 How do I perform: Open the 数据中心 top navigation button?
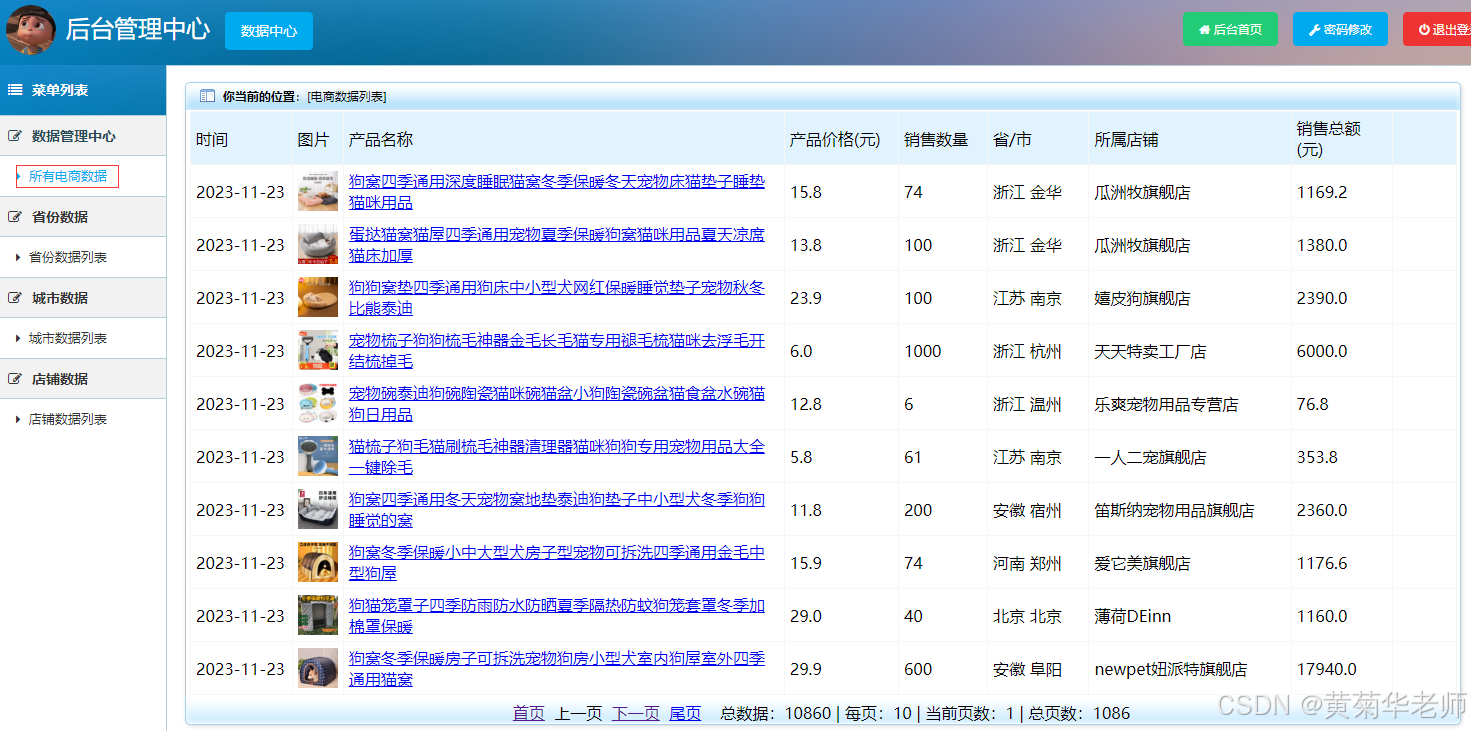pos(269,31)
